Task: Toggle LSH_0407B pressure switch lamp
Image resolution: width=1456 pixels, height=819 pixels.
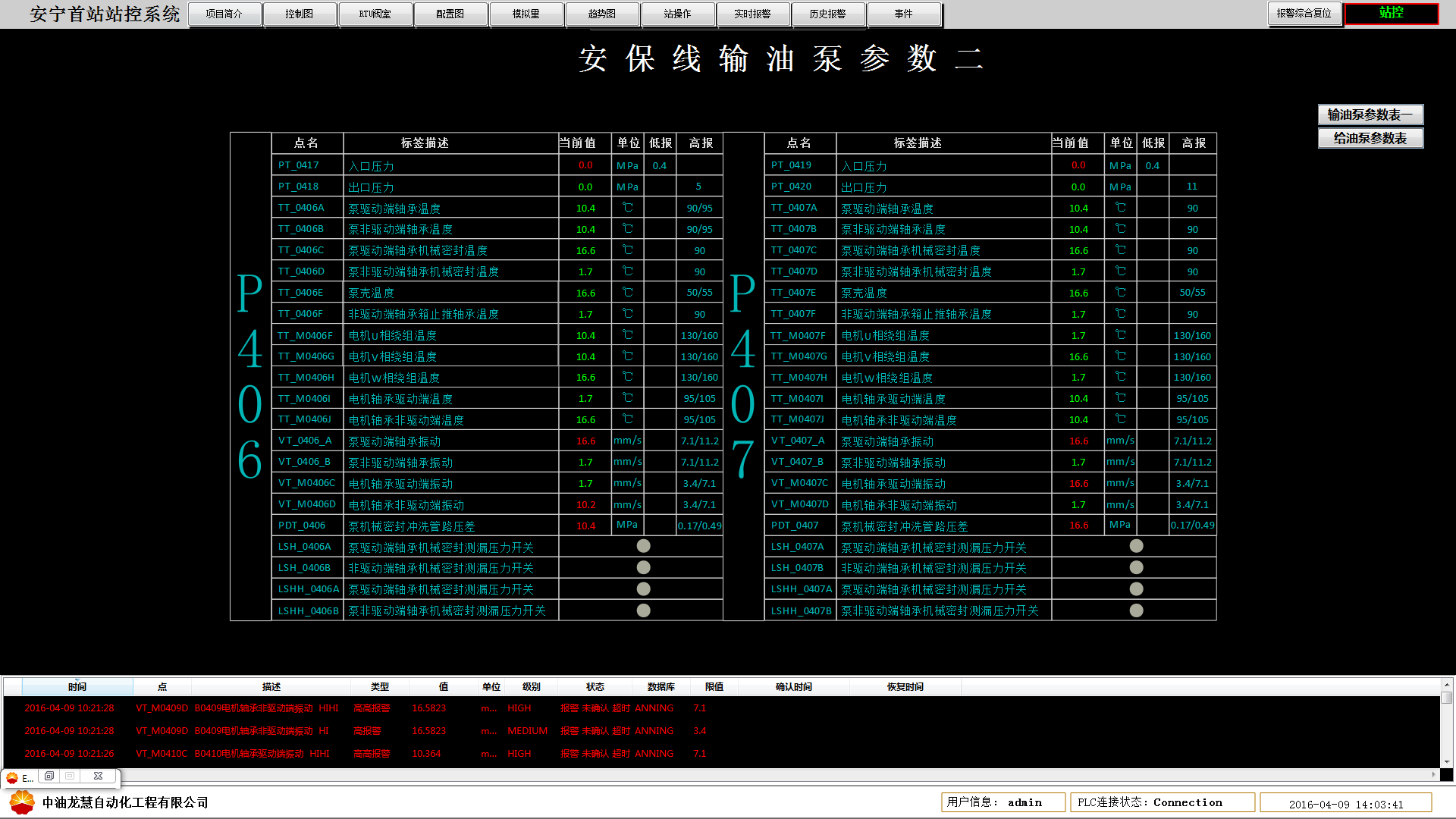Action: point(1136,567)
